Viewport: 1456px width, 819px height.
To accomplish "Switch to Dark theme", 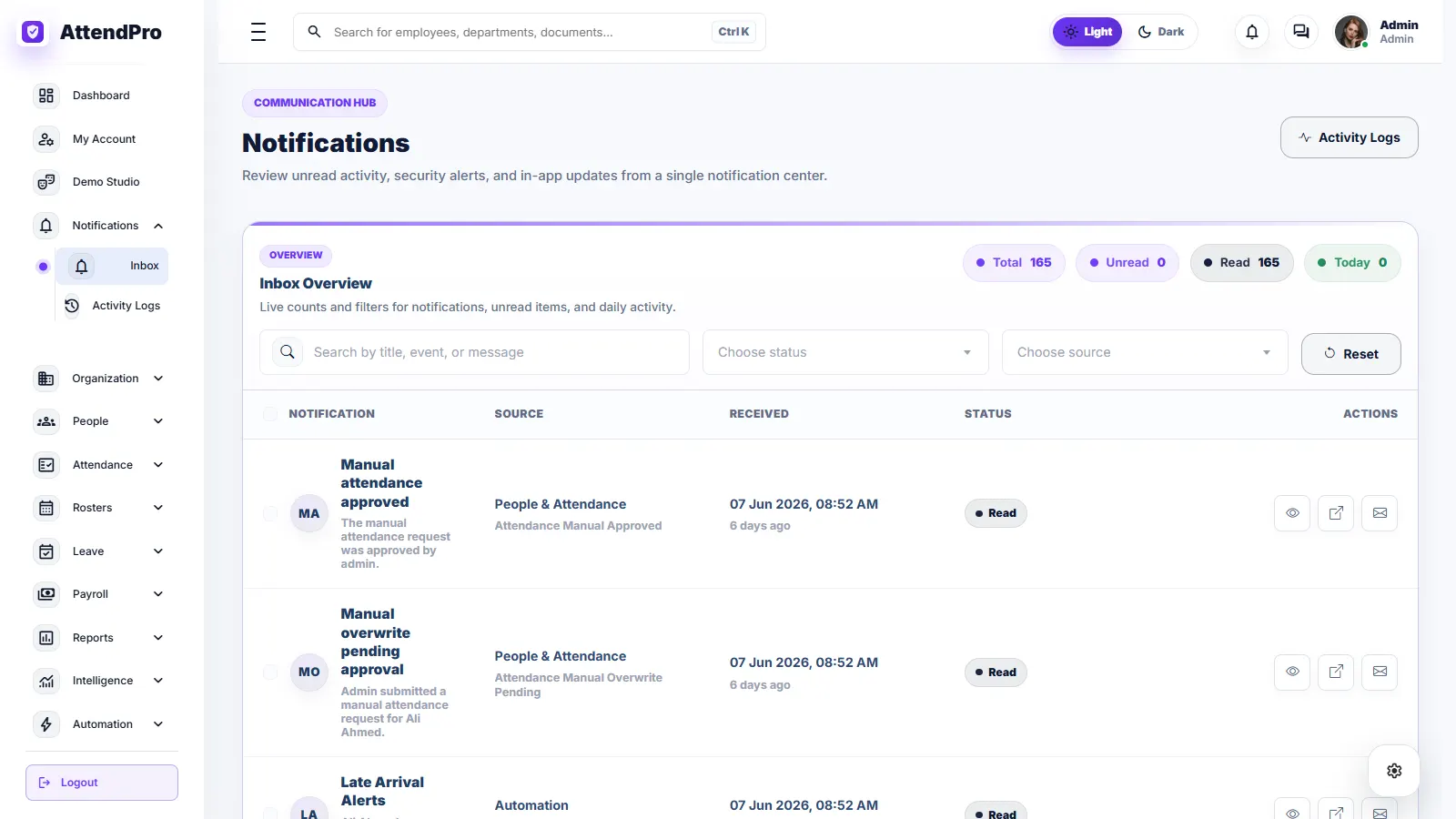I will point(1161,32).
